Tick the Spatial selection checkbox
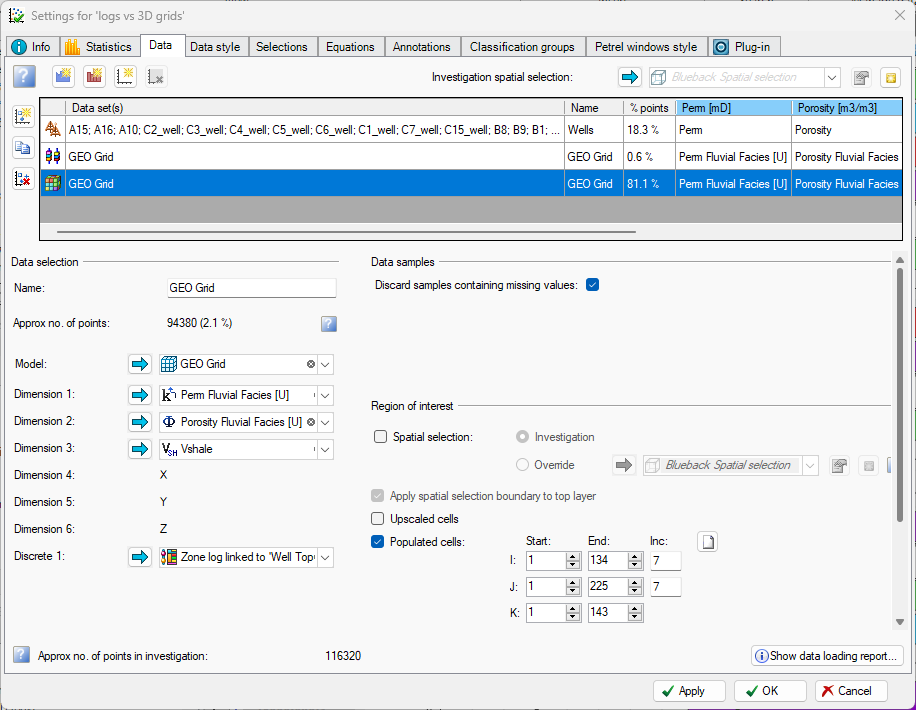 pos(380,437)
